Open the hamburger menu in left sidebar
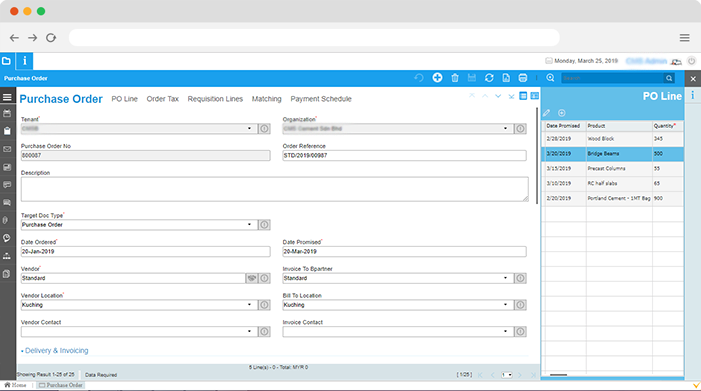This screenshot has height=391, width=701. point(7,97)
